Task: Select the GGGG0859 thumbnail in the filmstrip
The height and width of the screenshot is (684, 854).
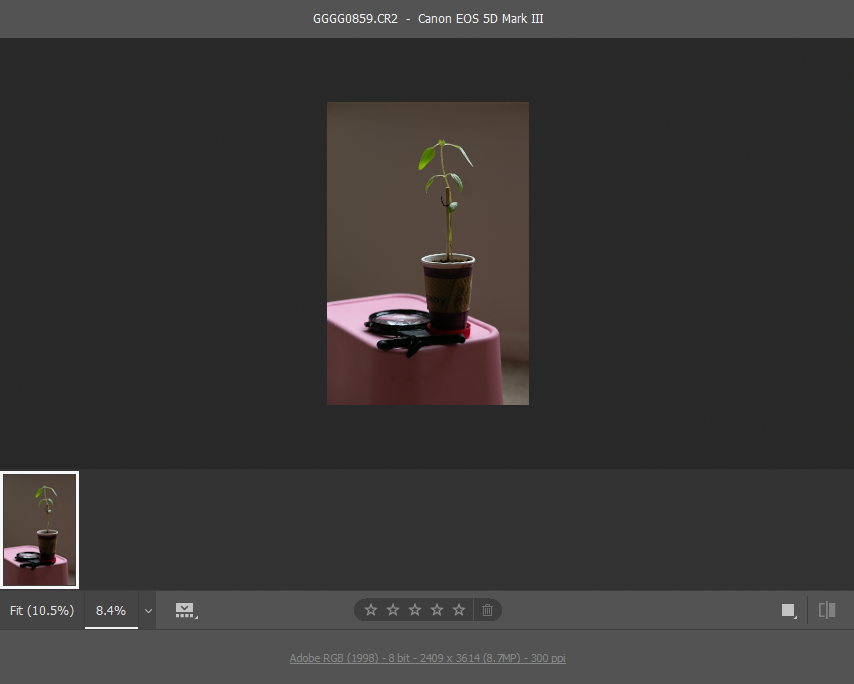Action: pos(39,529)
